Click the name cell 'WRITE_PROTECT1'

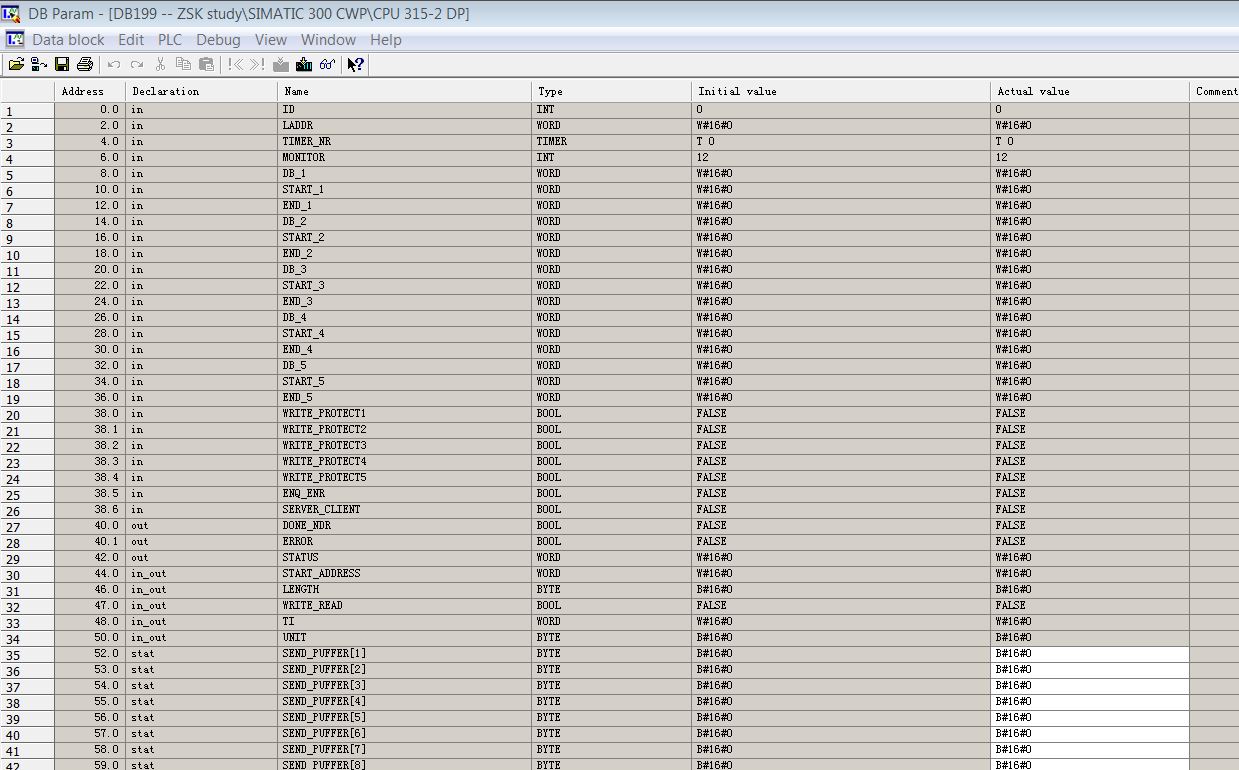pos(404,413)
